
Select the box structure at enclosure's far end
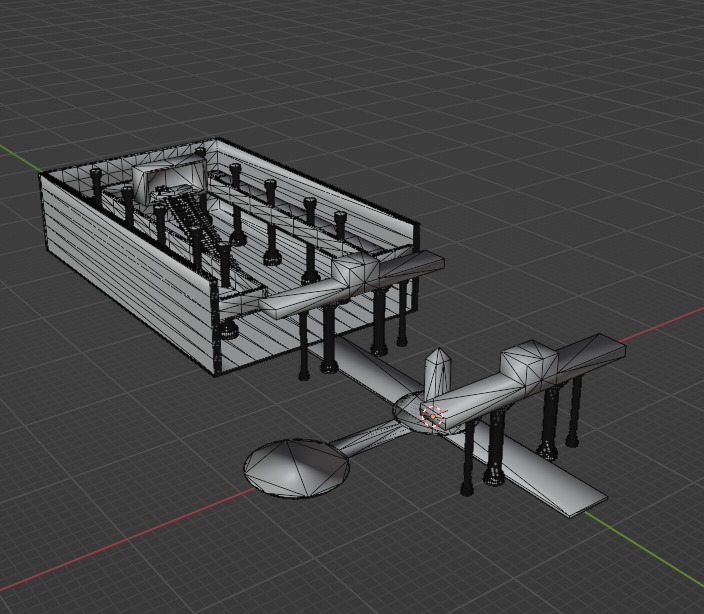coord(169,180)
